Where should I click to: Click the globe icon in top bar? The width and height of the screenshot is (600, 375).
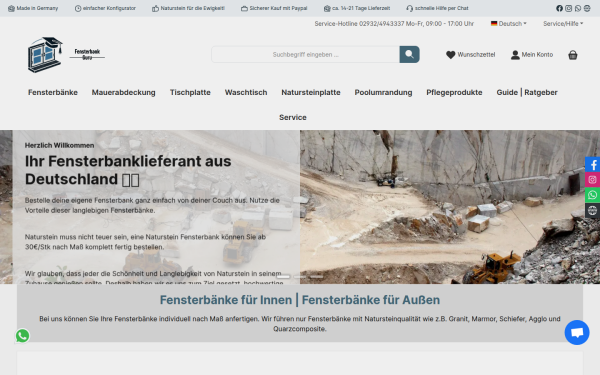pos(587,8)
